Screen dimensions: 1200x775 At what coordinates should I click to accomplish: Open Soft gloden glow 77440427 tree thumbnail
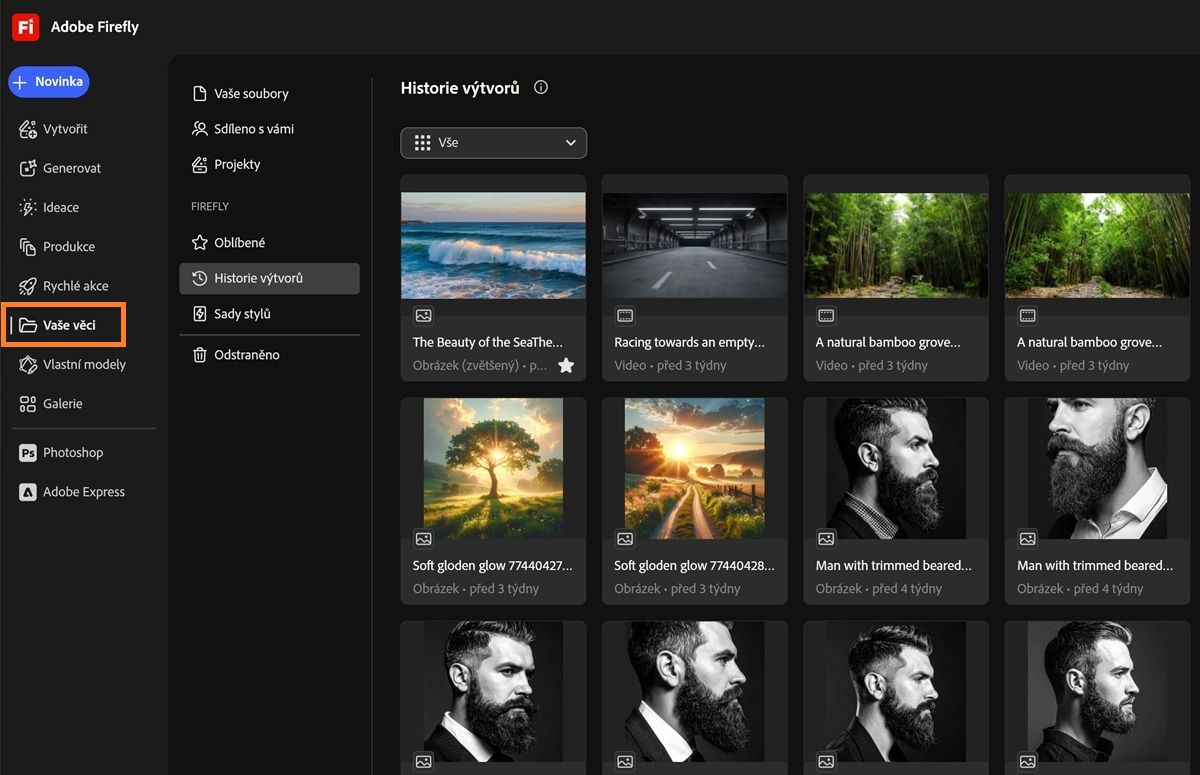(493, 468)
